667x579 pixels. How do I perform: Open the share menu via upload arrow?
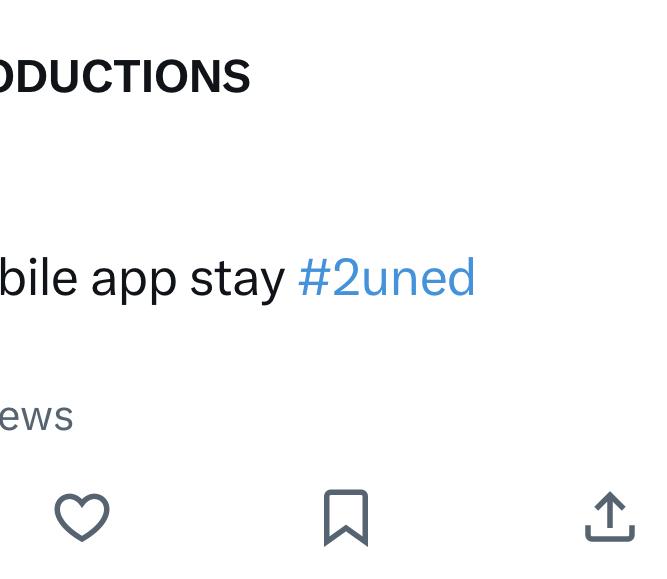(609, 517)
